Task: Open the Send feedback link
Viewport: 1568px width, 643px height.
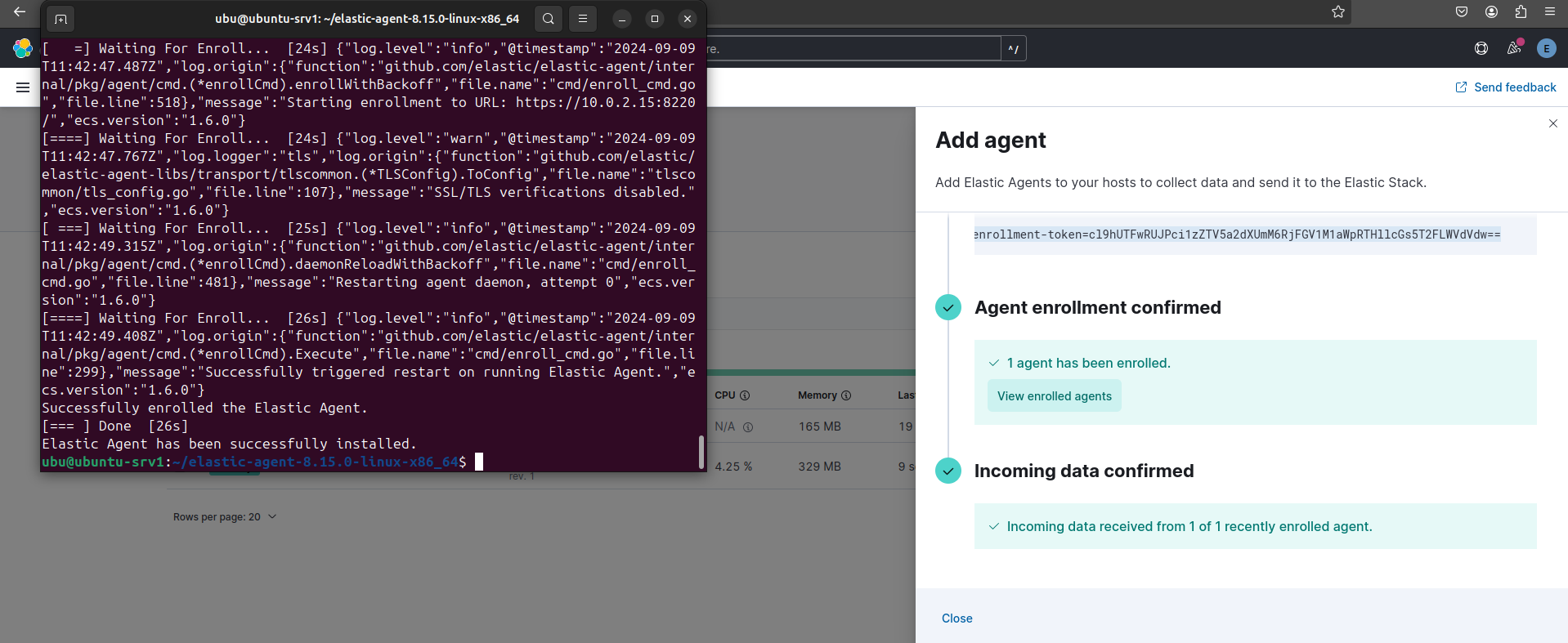Action: (x=1506, y=87)
